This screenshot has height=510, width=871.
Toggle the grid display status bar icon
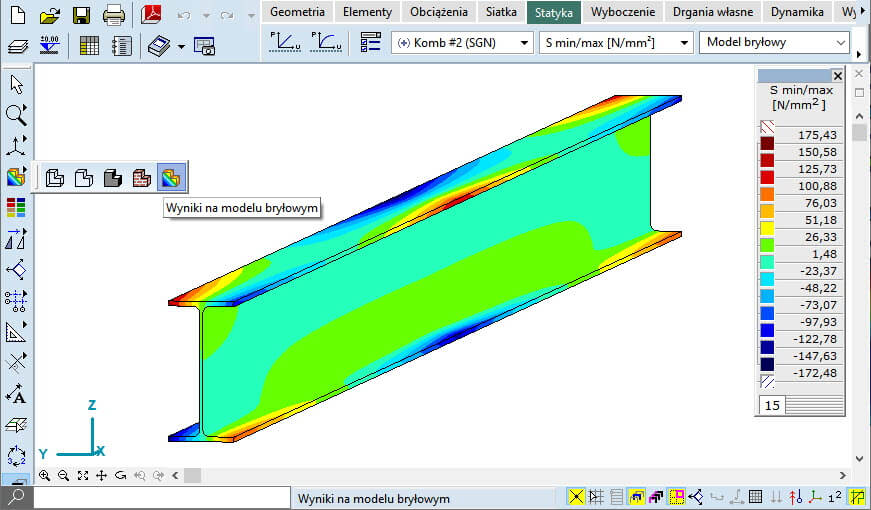point(756,497)
